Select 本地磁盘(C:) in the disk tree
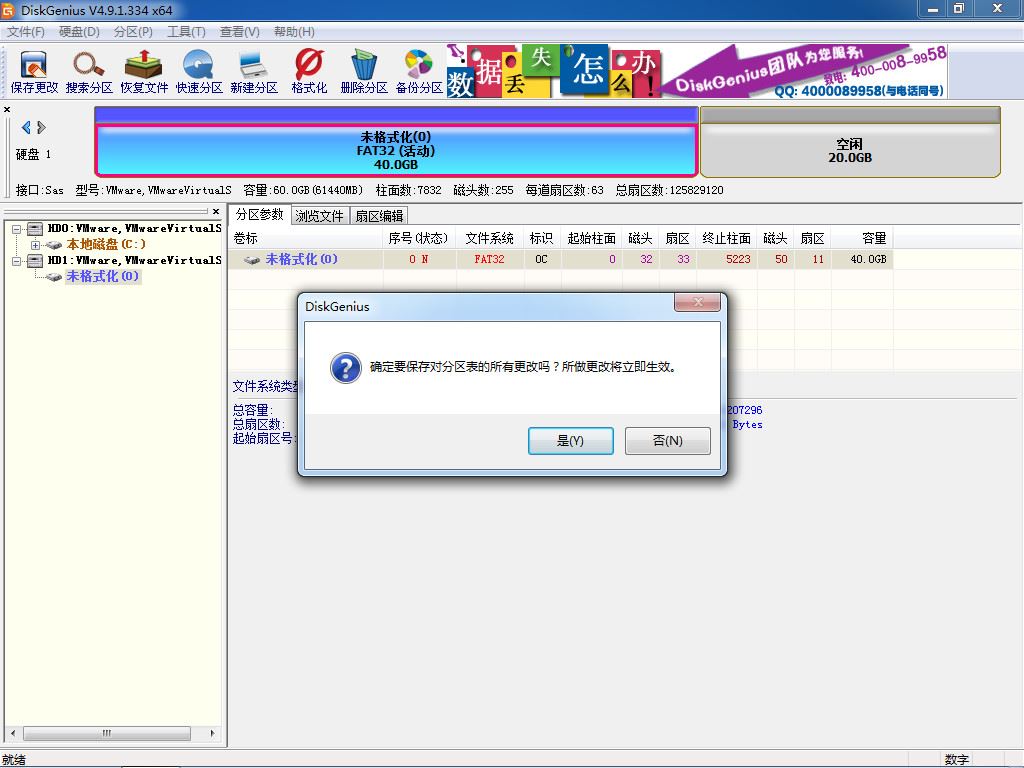 click(106, 244)
